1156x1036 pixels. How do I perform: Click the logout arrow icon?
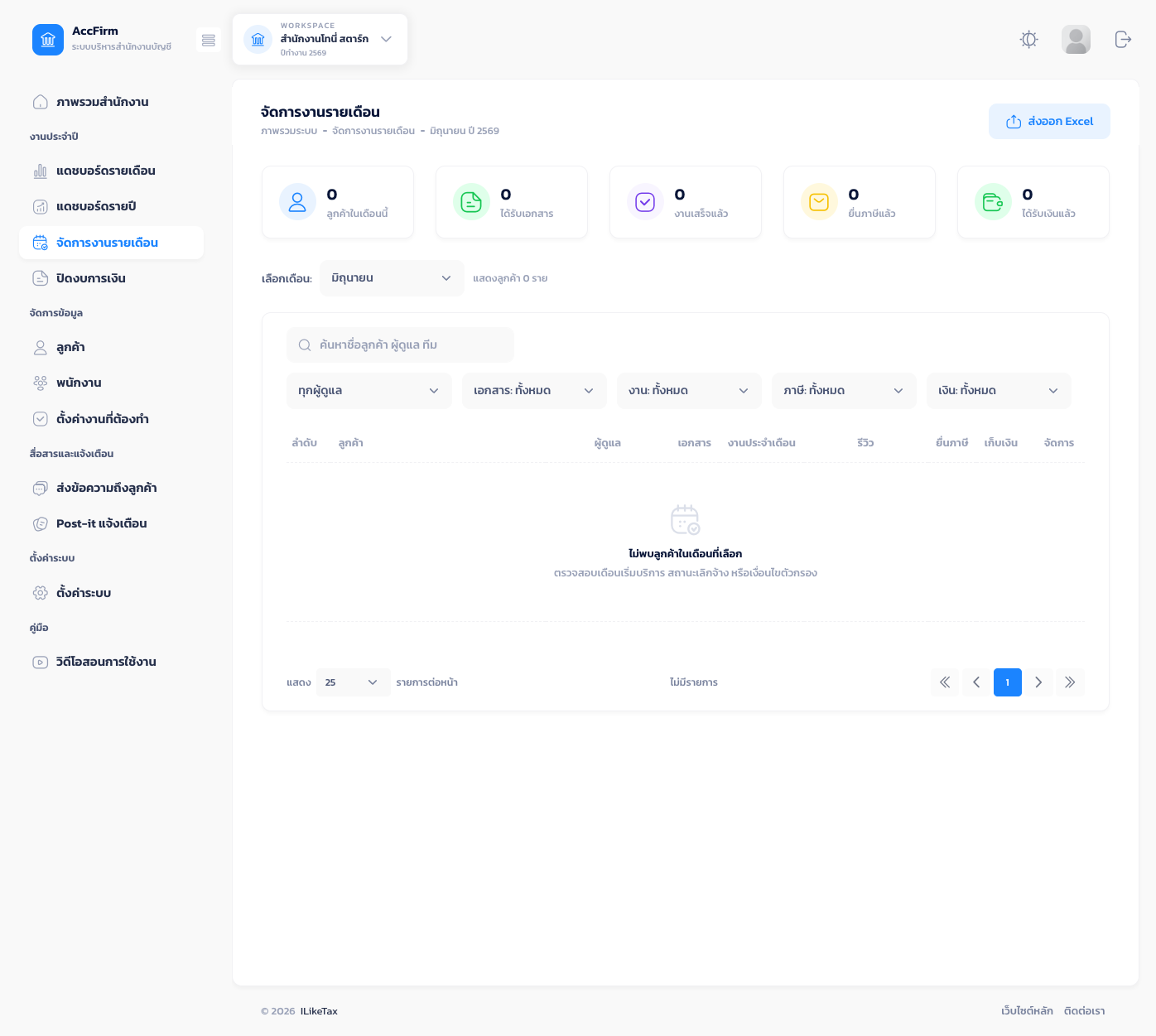click(1123, 39)
